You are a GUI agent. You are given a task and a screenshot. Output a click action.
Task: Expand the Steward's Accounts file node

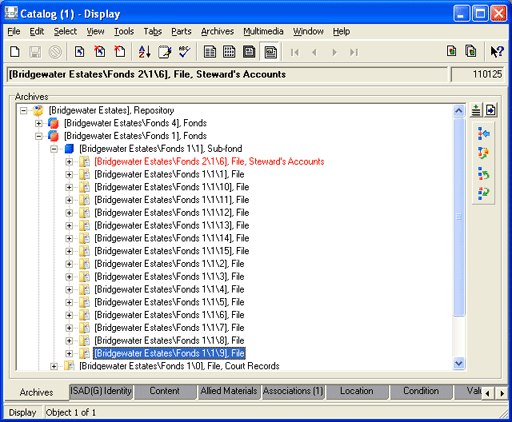(69, 162)
